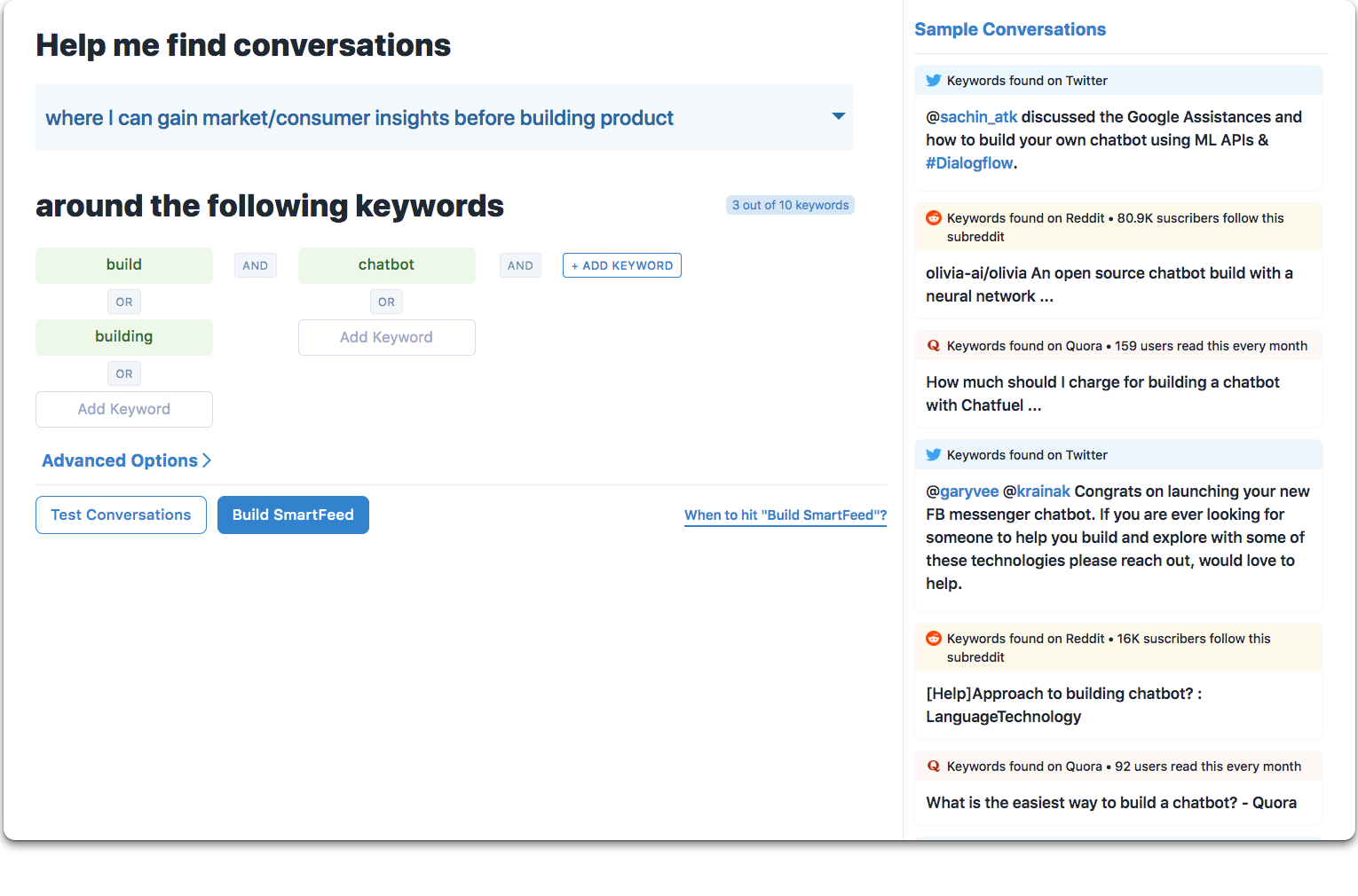Select the 'building' keyword chip
This screenshot has height=896, width=1358.
click(124, 337)
